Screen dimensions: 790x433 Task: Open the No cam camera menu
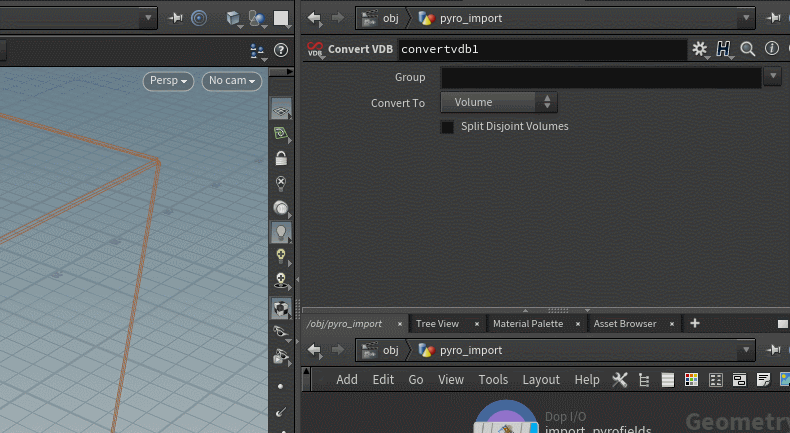tap(232, 81)
